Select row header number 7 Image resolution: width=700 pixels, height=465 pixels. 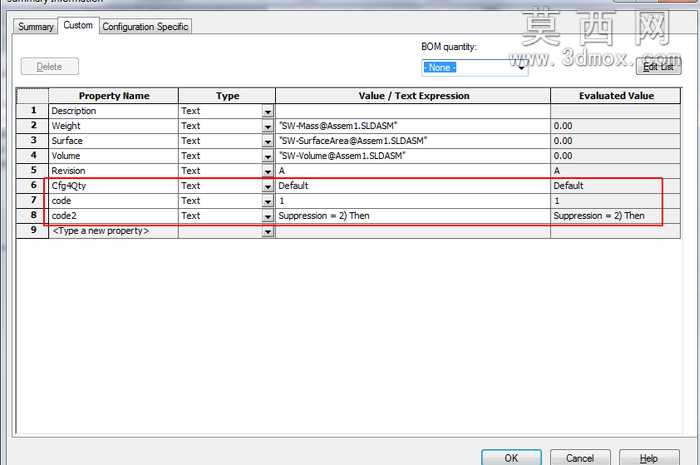[33, 200]
